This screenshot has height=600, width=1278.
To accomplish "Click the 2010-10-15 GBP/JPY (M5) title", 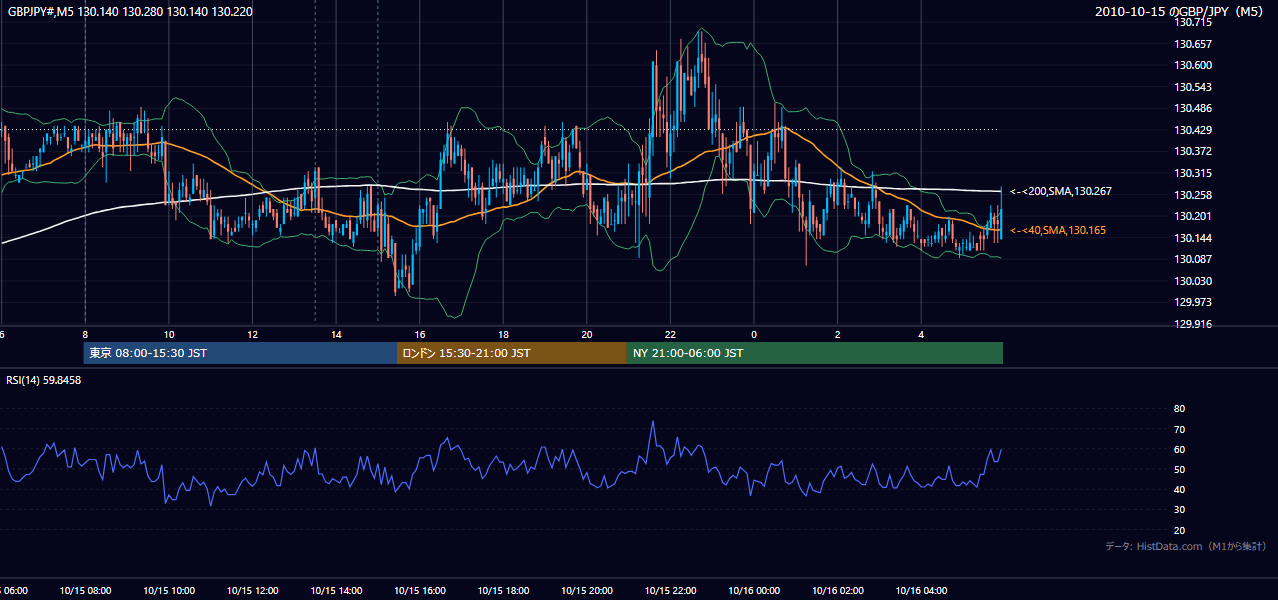I will pos(1180,11).
